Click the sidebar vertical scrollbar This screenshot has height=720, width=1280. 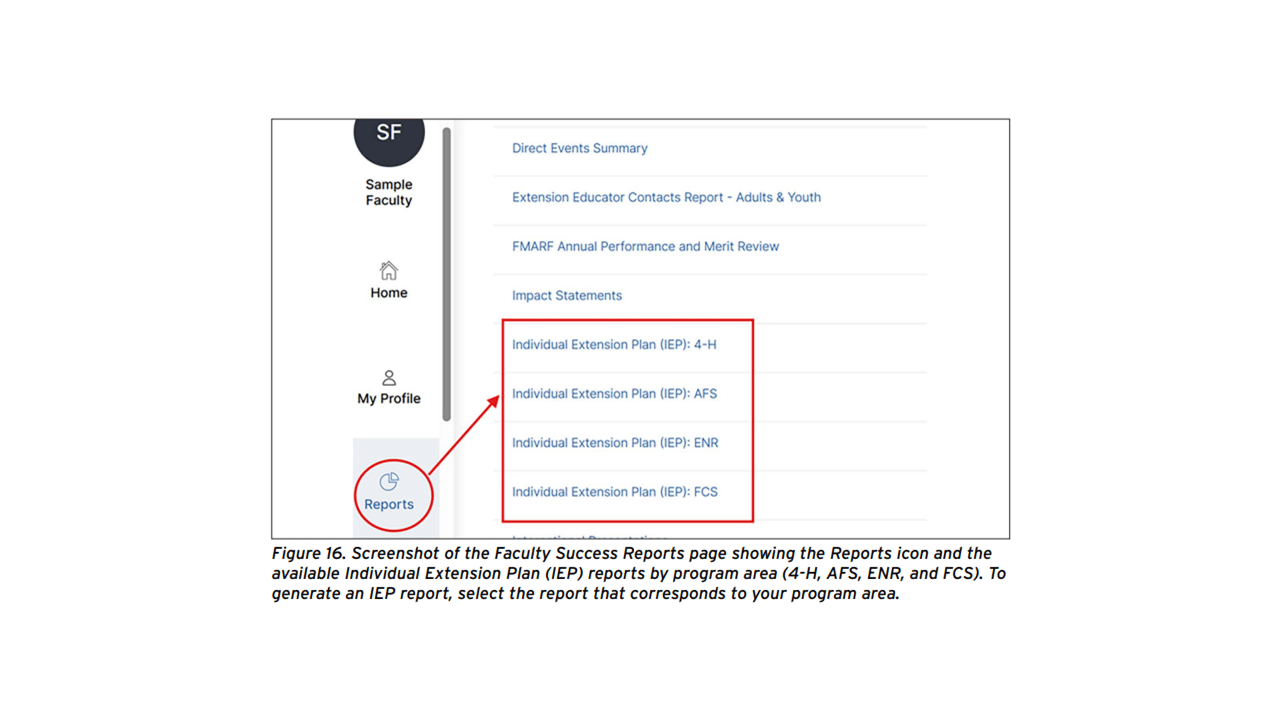coord(446,274)
